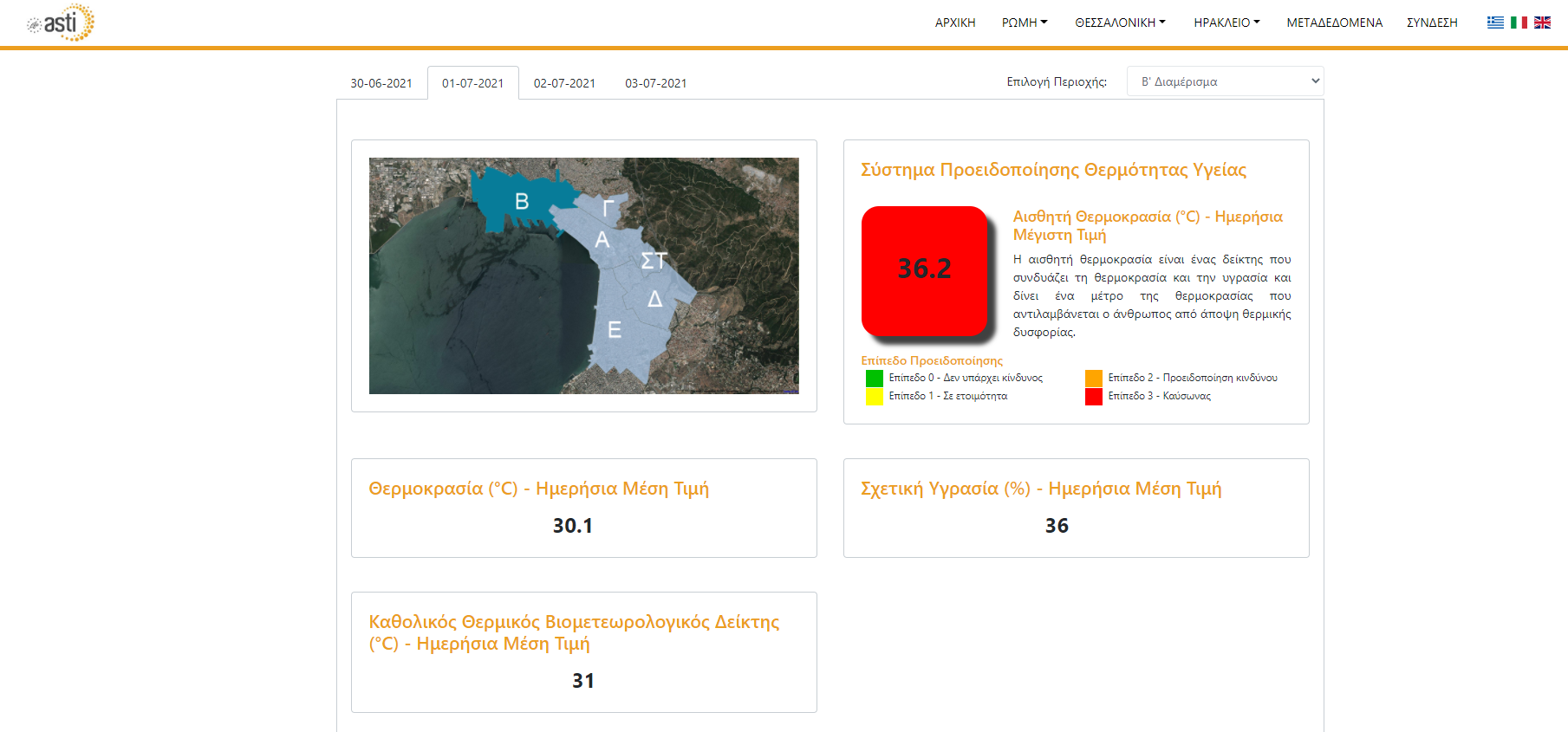Expand the ΡΩΜΗ dropdown menu
Image resolution: width=1568 pixels, height=732 pixels.
[1025, 23]
